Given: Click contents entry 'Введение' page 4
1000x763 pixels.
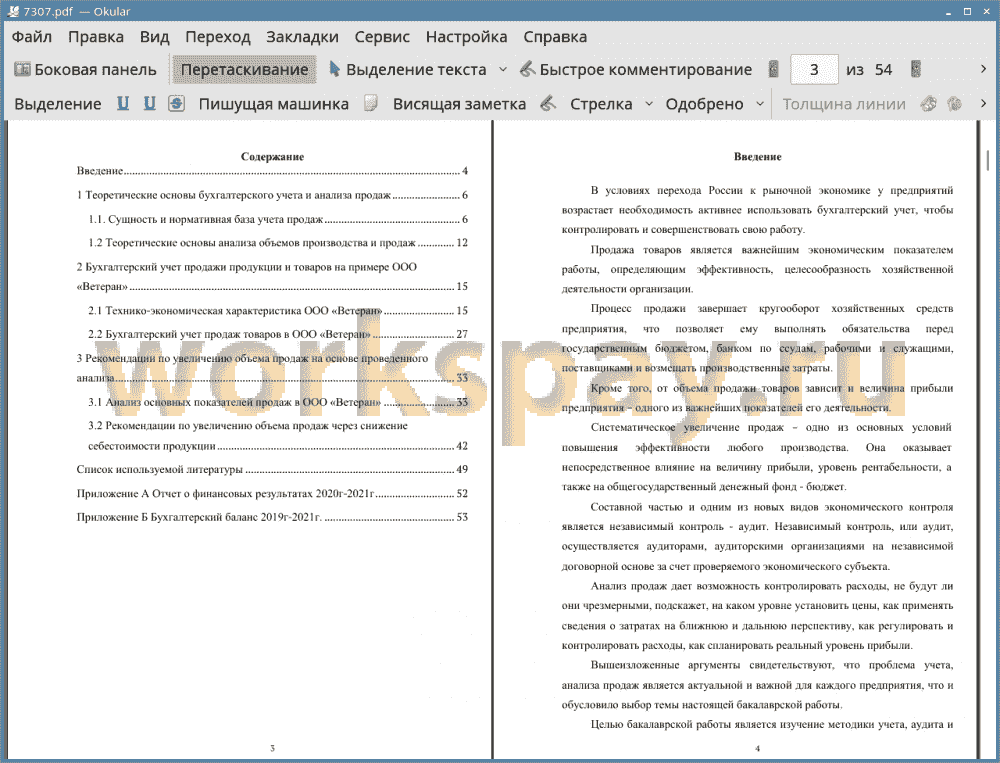Looking at the screenshot, I should 272,171.
